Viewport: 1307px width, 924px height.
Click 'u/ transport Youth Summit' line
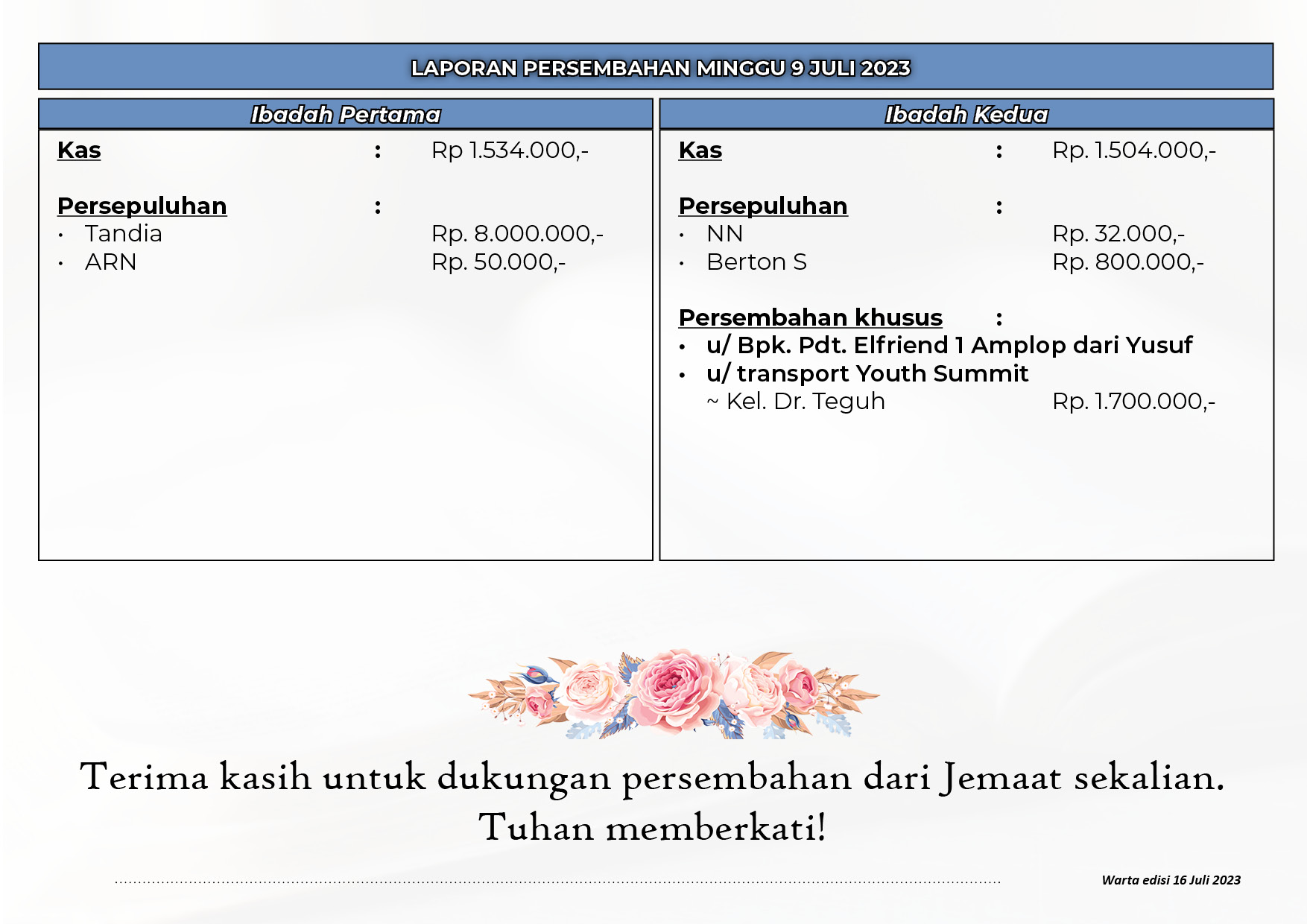867,373
